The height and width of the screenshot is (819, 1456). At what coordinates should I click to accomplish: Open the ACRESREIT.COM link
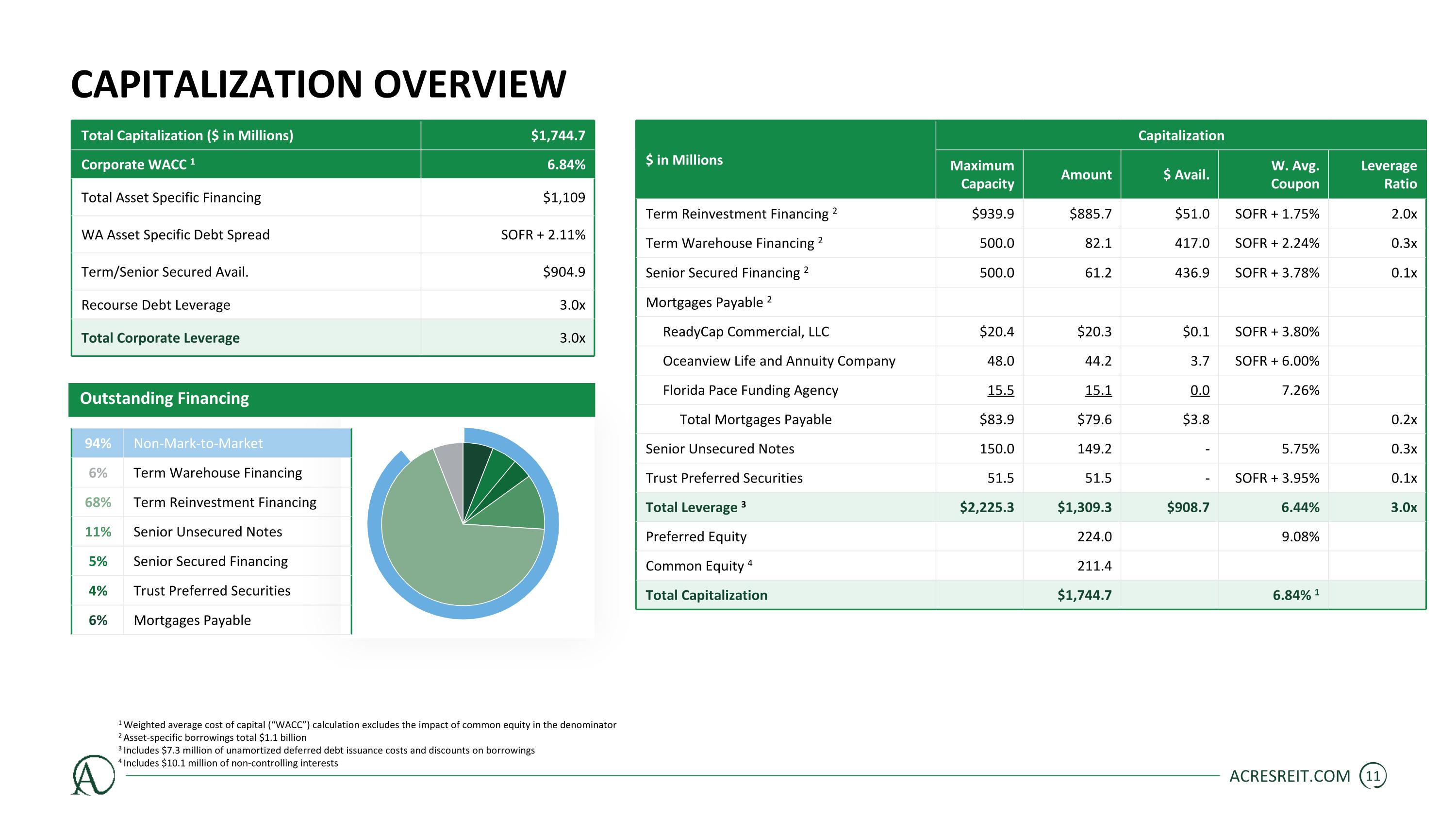1289,776
